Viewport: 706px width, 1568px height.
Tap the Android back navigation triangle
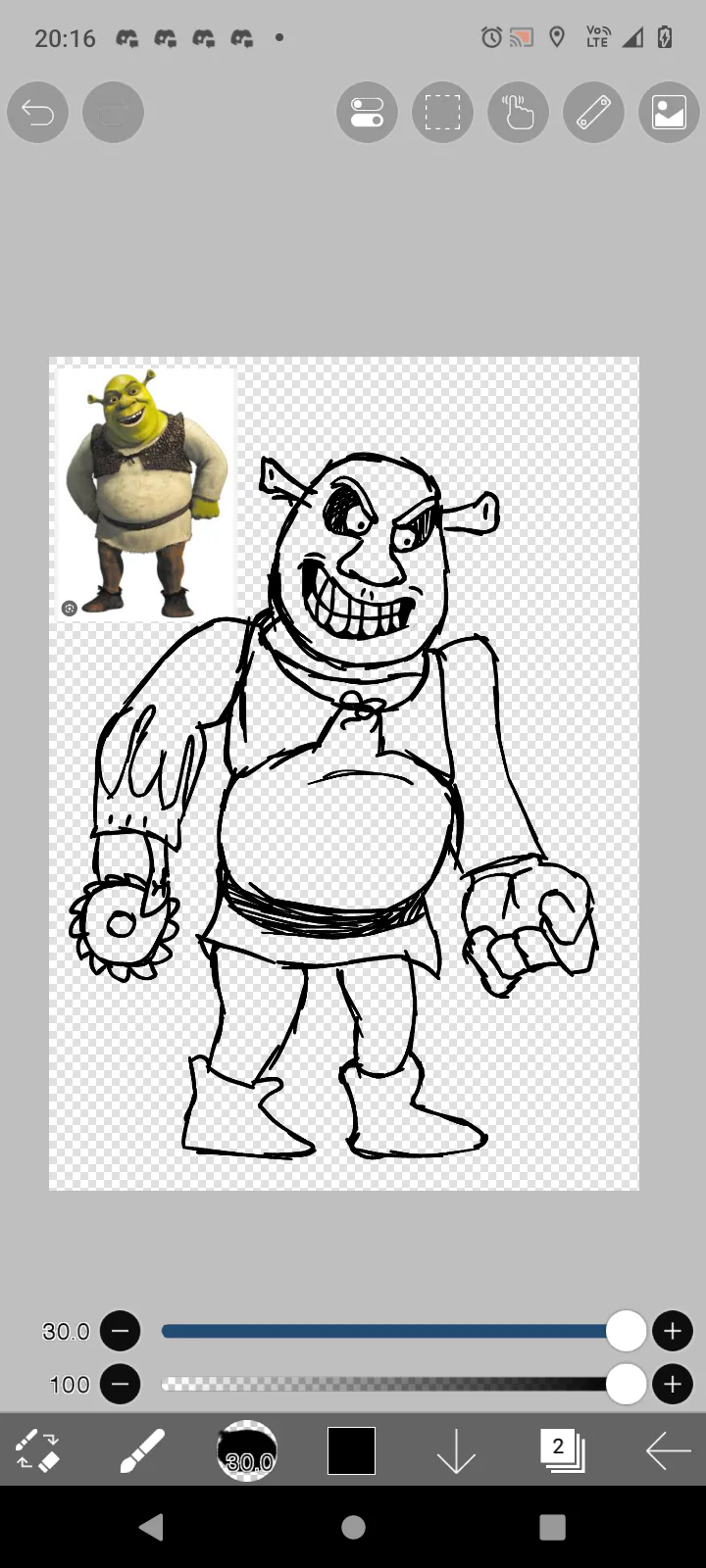pyautogui.click(x=152, y=1527)
